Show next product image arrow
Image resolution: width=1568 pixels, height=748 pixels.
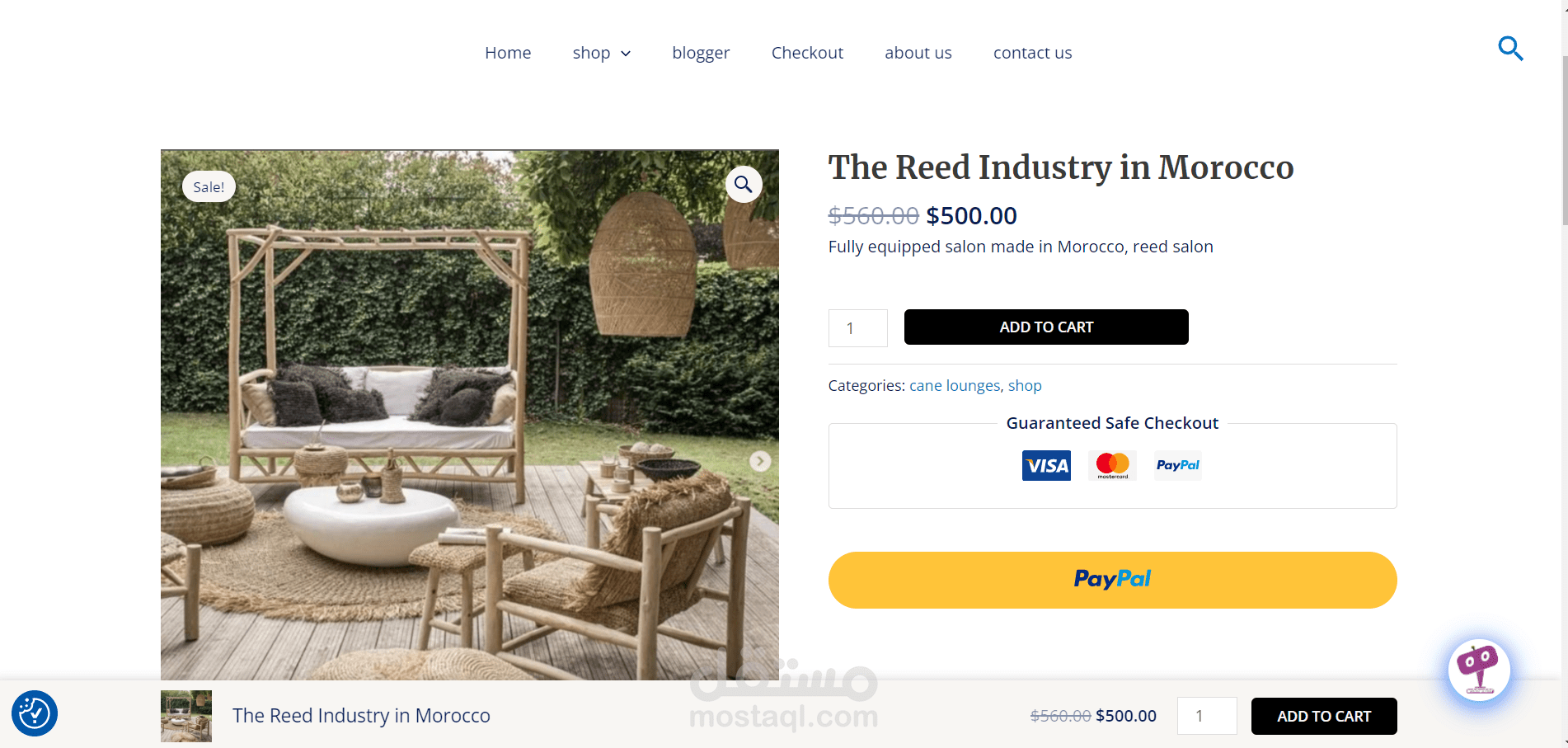760,461
